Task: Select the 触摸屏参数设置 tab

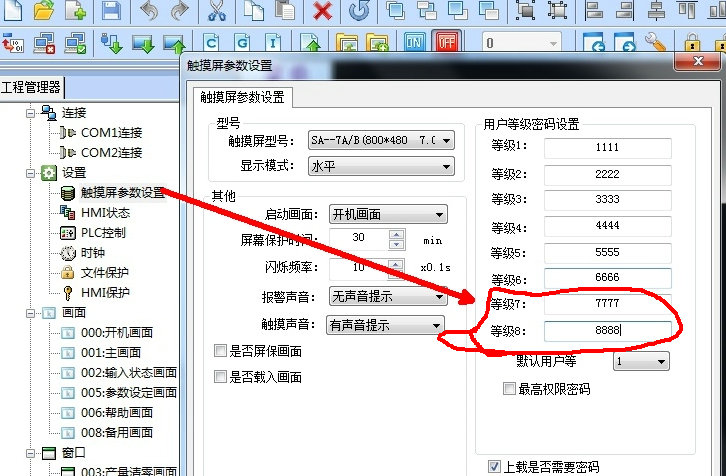Action: tap(242, 97)
